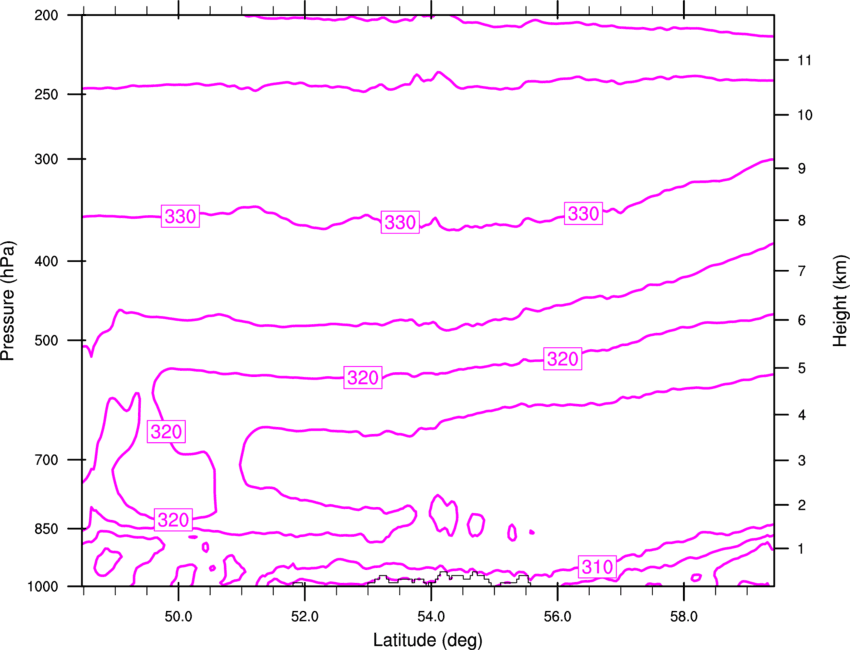Click the 310 contour label
The height and width of the screenshot is (650, 850).
tap(597, 567)
